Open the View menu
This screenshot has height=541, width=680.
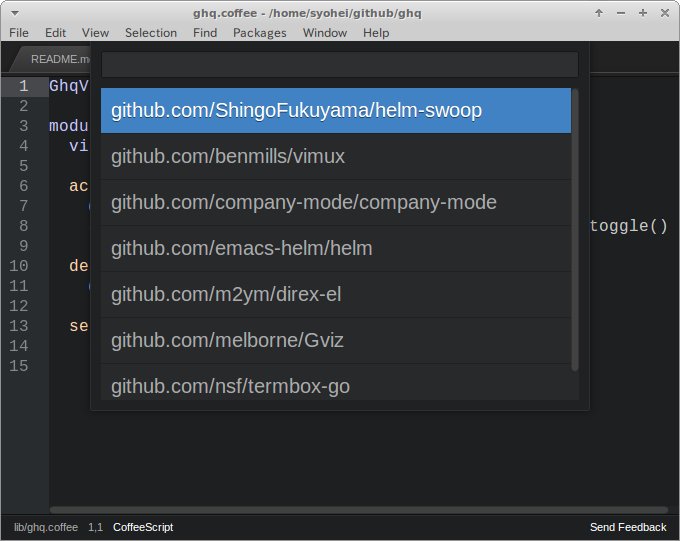click(95, 33)
